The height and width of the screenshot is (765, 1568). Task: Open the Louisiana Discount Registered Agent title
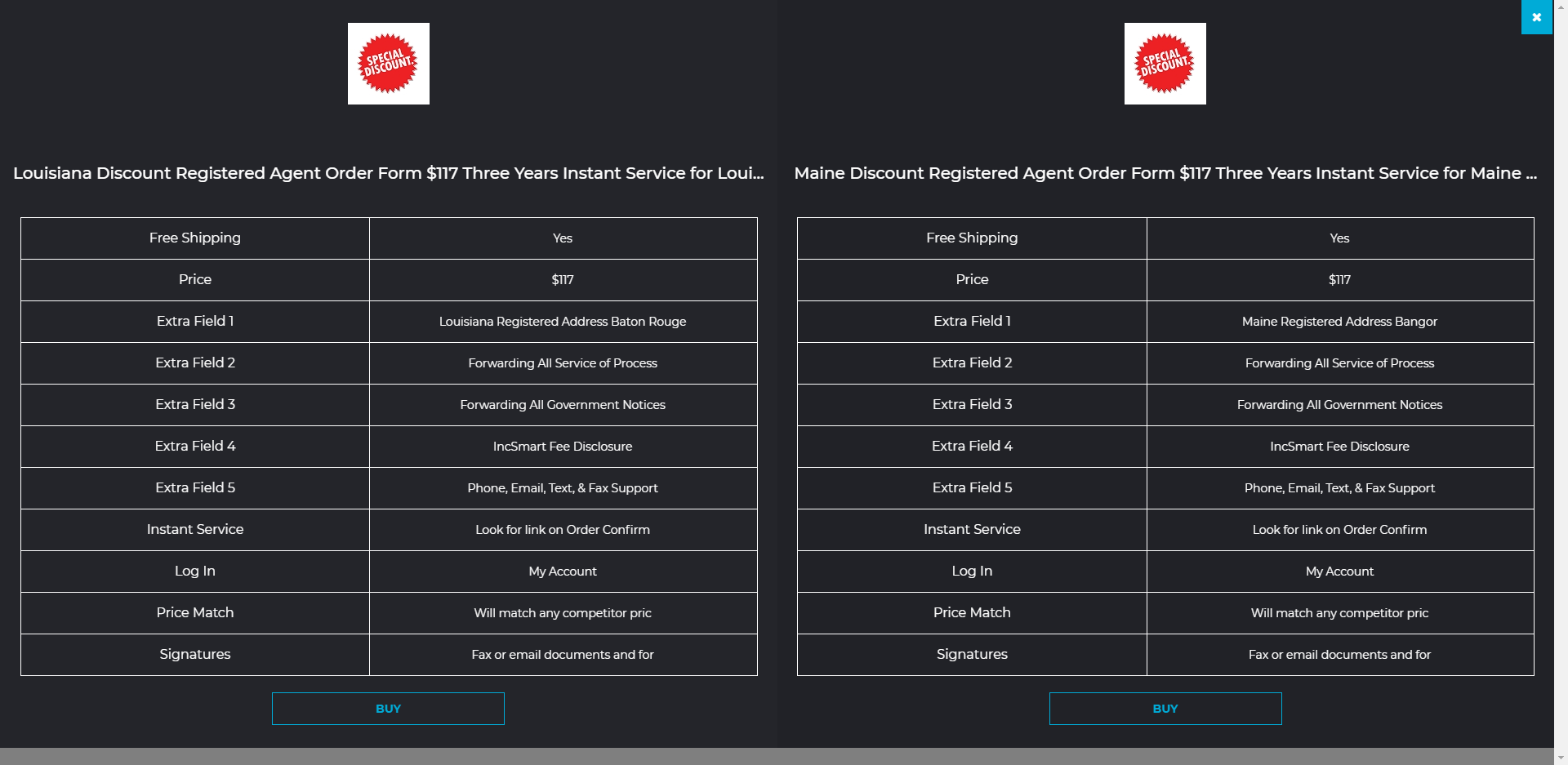click(388, 173)
